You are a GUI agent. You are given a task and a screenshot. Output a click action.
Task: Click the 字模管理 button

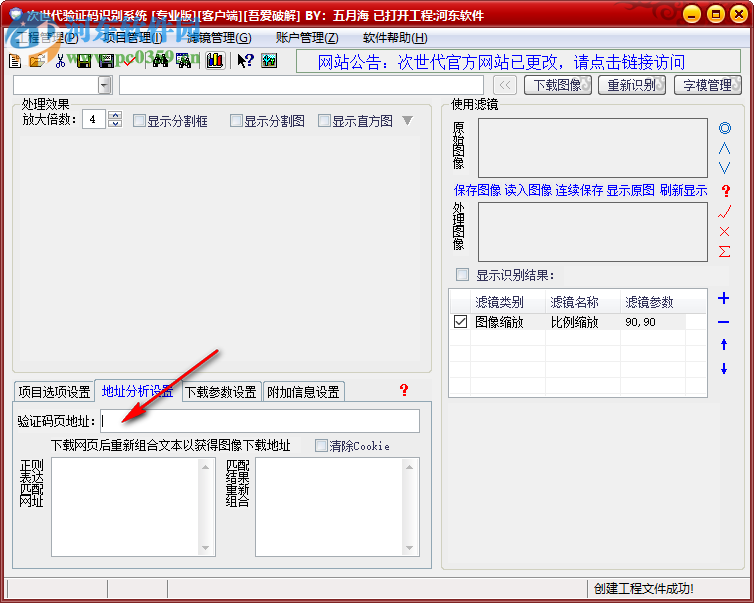(x=708, y=85)
